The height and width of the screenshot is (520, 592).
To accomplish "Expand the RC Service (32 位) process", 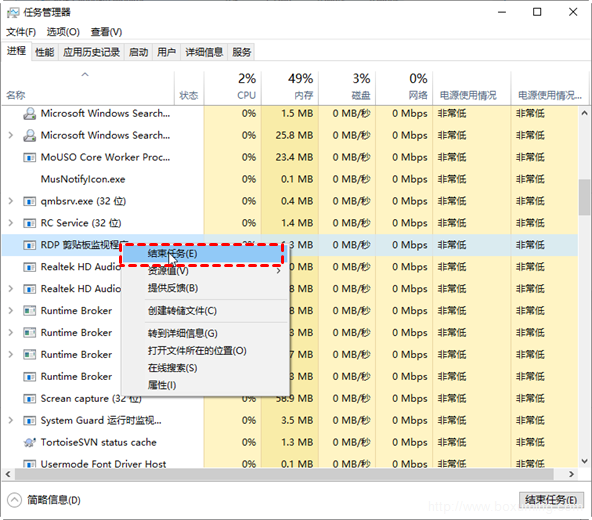I will coord(11,223).
